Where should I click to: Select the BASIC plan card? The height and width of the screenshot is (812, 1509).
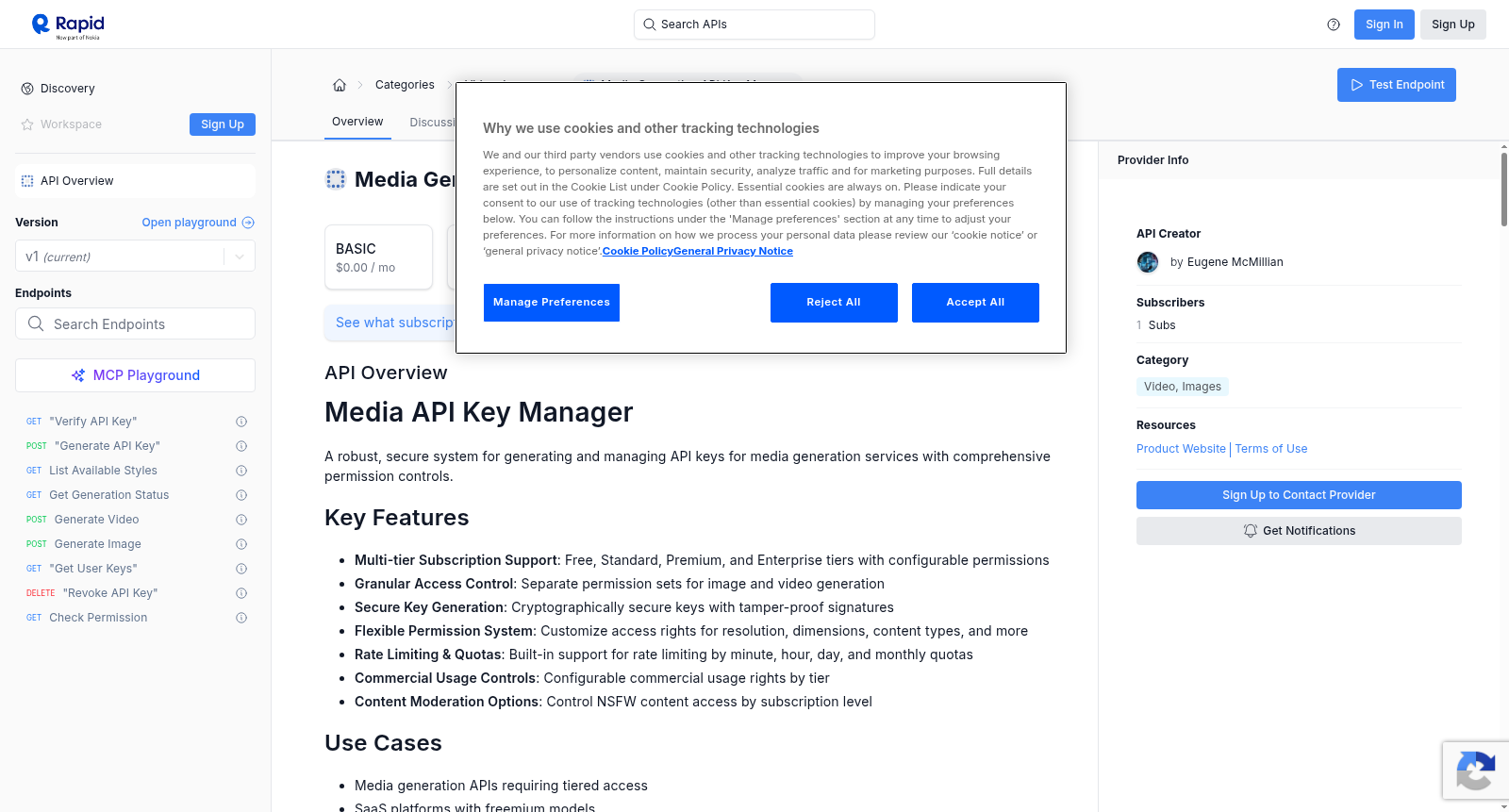[x=378, y=257]
